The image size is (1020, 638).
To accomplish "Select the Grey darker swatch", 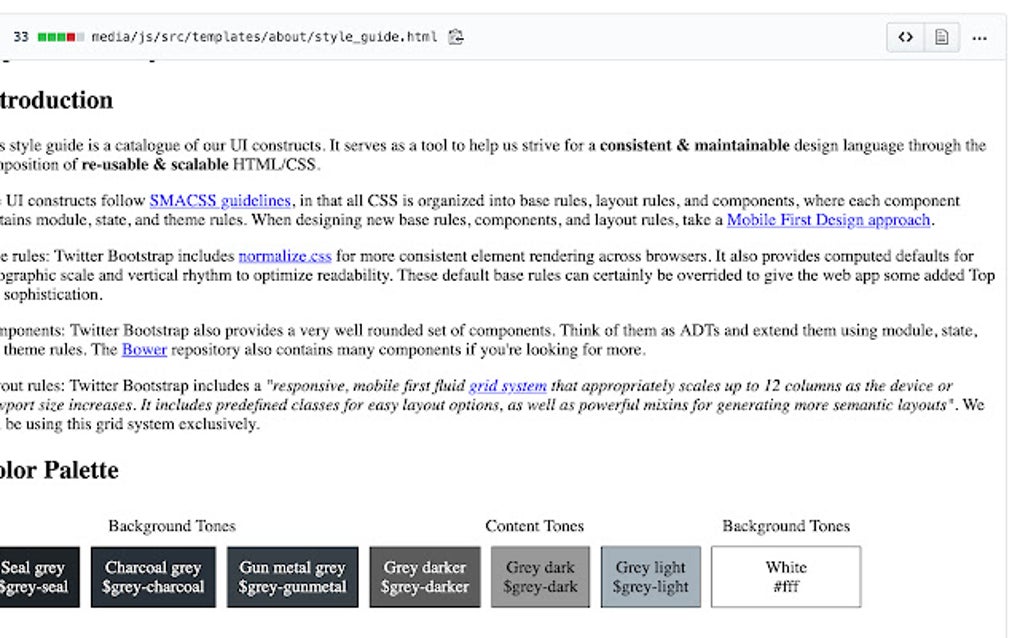I will click(x=425, y=577).
